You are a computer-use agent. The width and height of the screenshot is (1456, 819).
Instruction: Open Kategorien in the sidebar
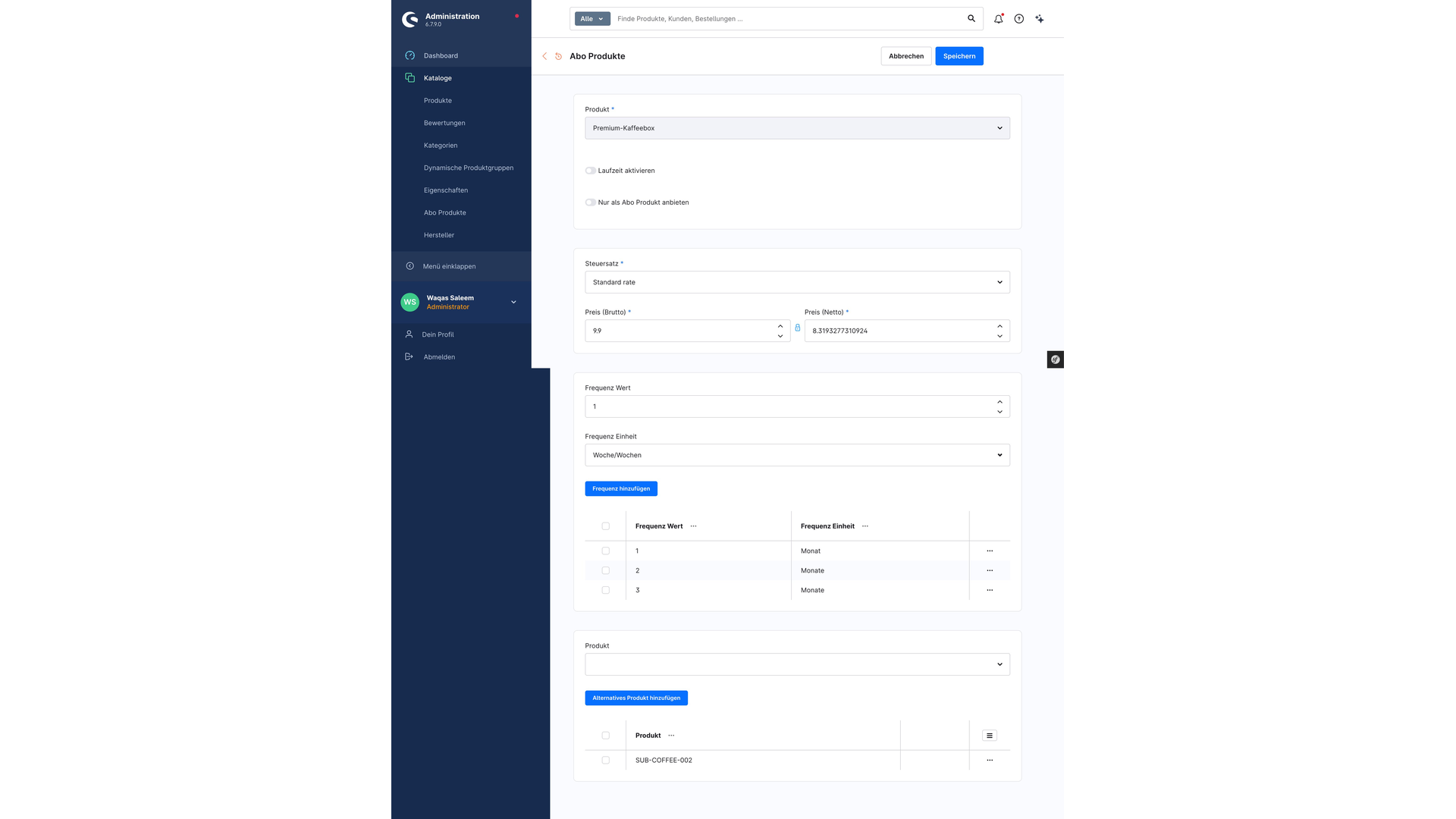pos(441,146)
